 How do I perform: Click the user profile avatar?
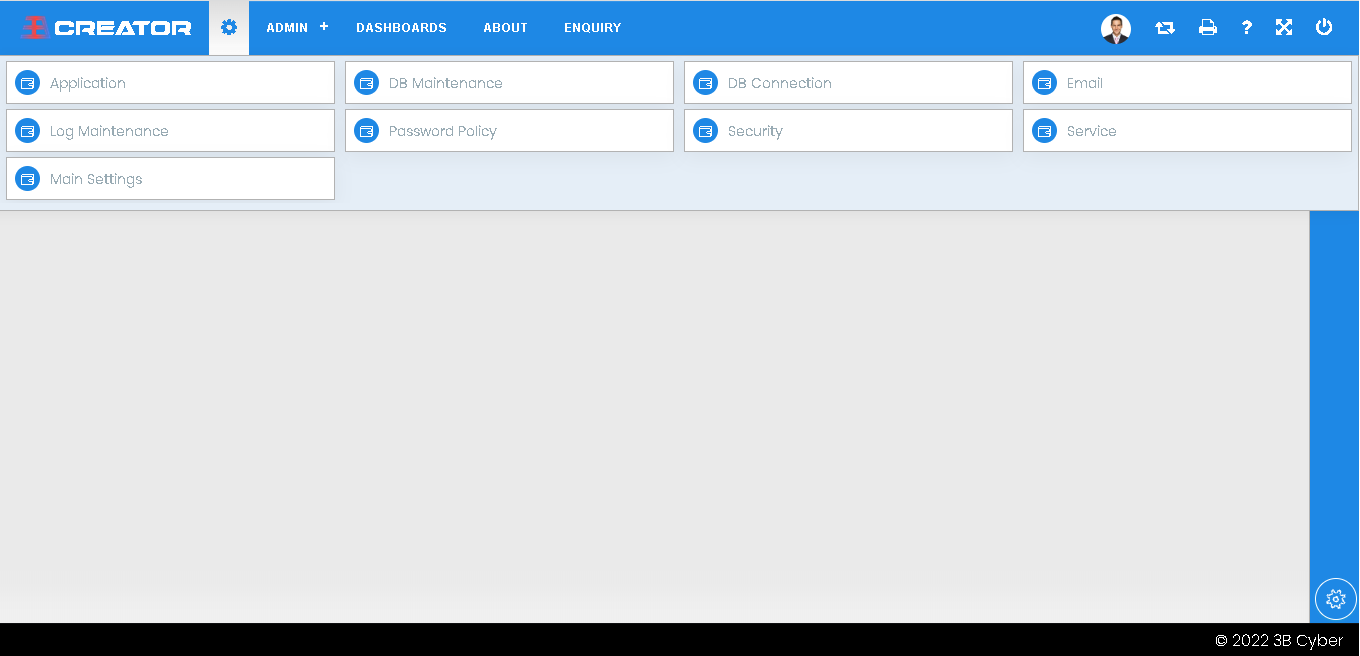1115,28
